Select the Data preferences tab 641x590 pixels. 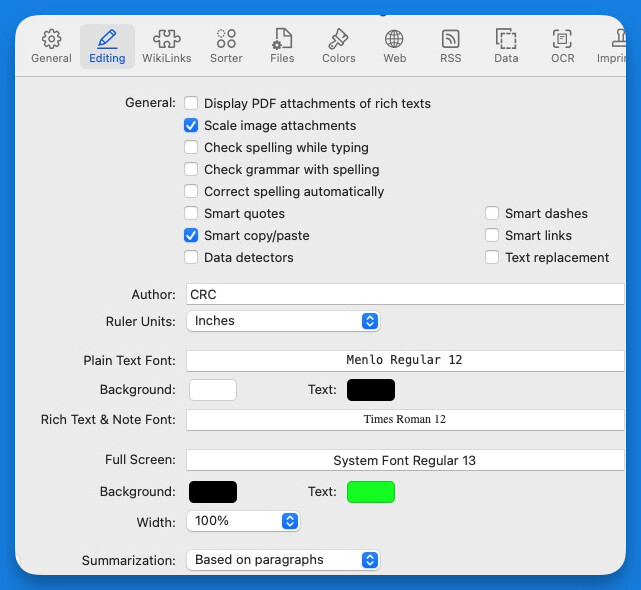click(x=506, y=46)
